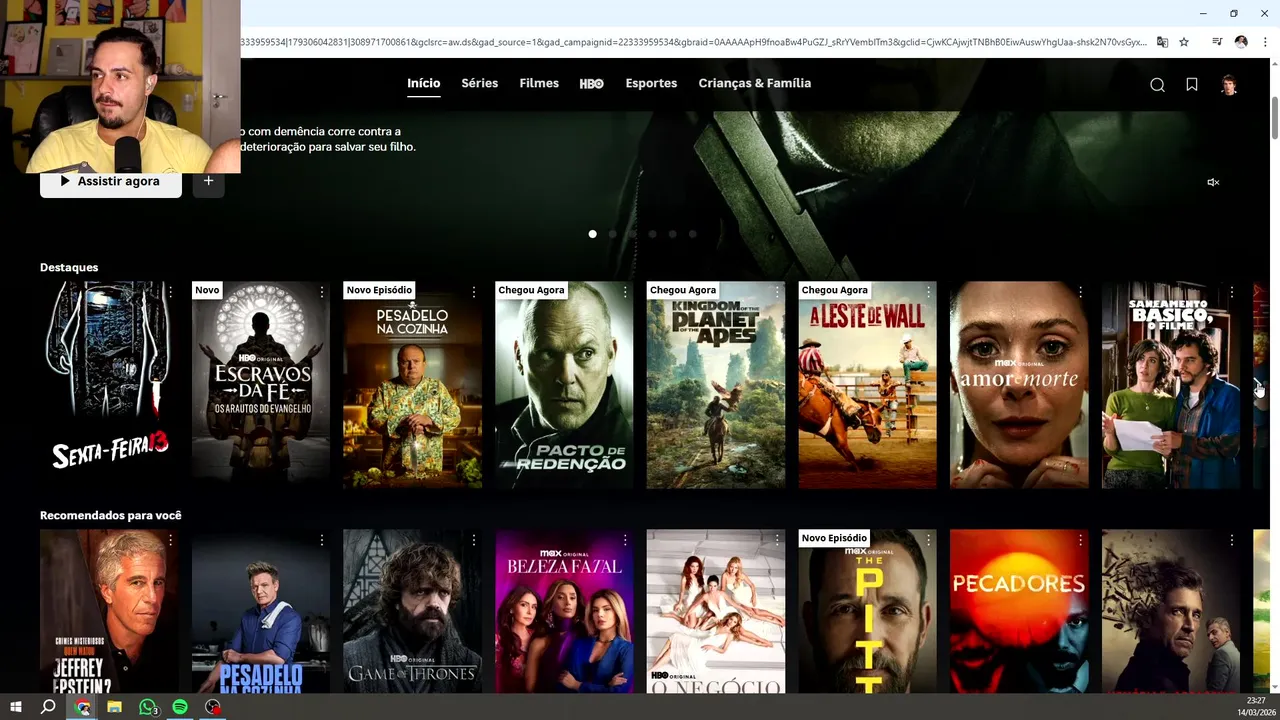
Task: Open Recomendados para você heading
Action: pos(111,515)
